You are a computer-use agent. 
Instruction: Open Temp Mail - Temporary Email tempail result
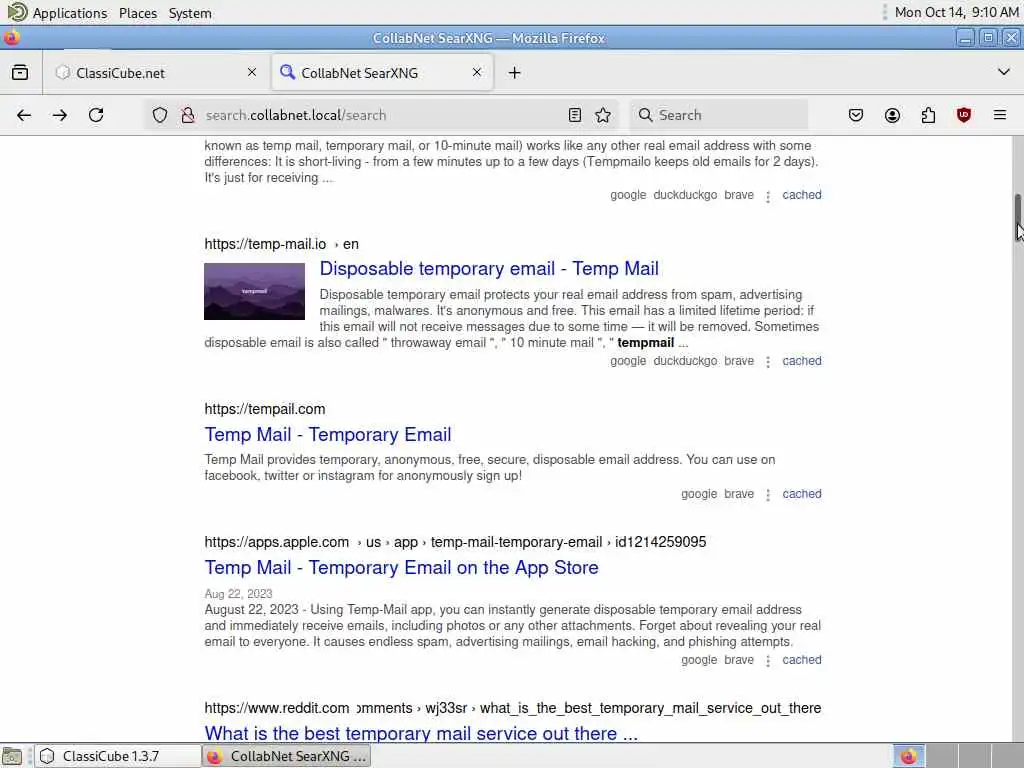pos(328,434)
